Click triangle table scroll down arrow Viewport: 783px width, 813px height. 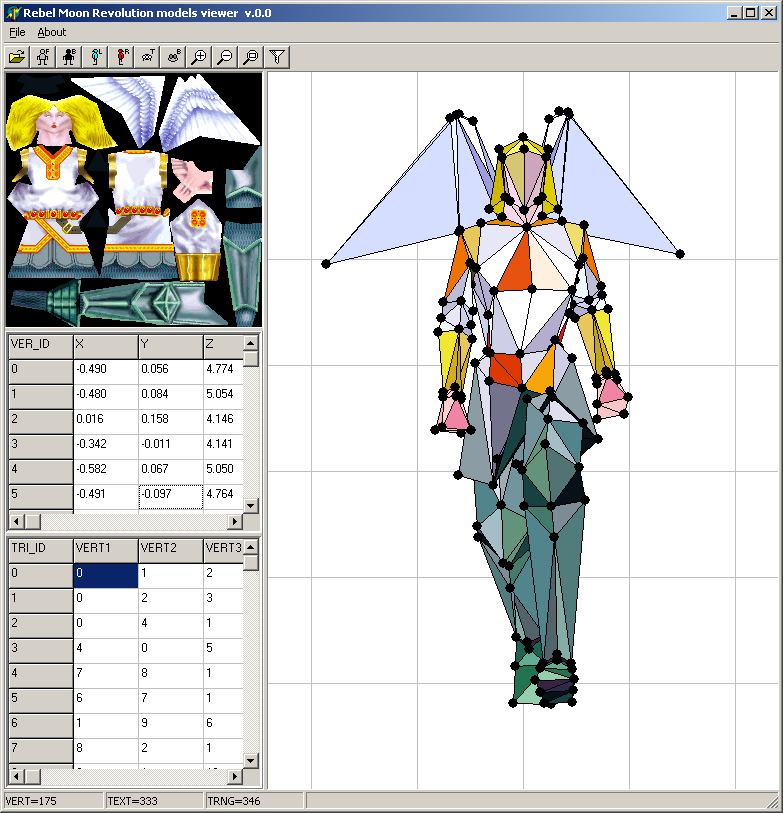tap(250, 761)
